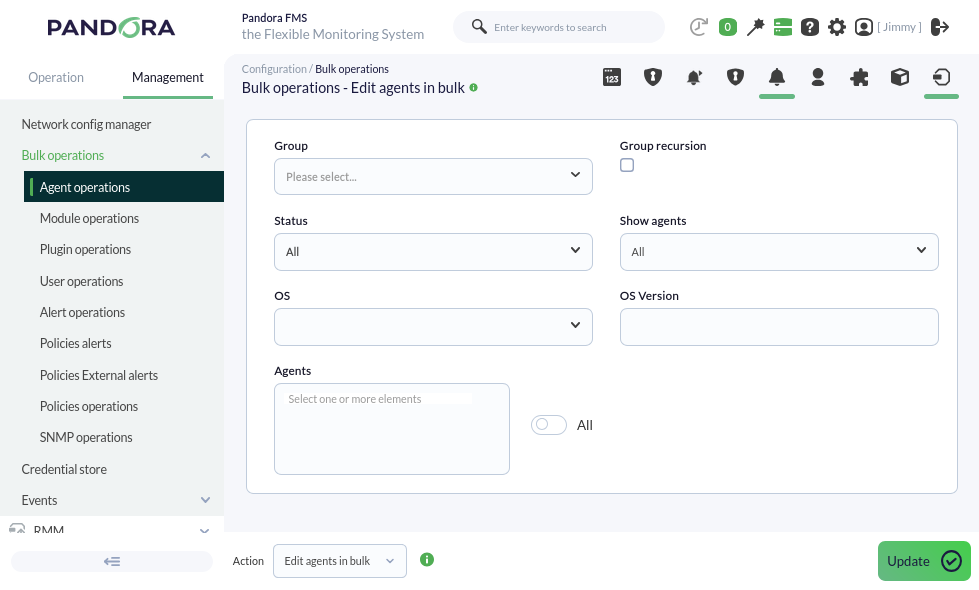Open agent operations arrow-box icon
Screen dimensions: 979x590
tap(941, 77)
